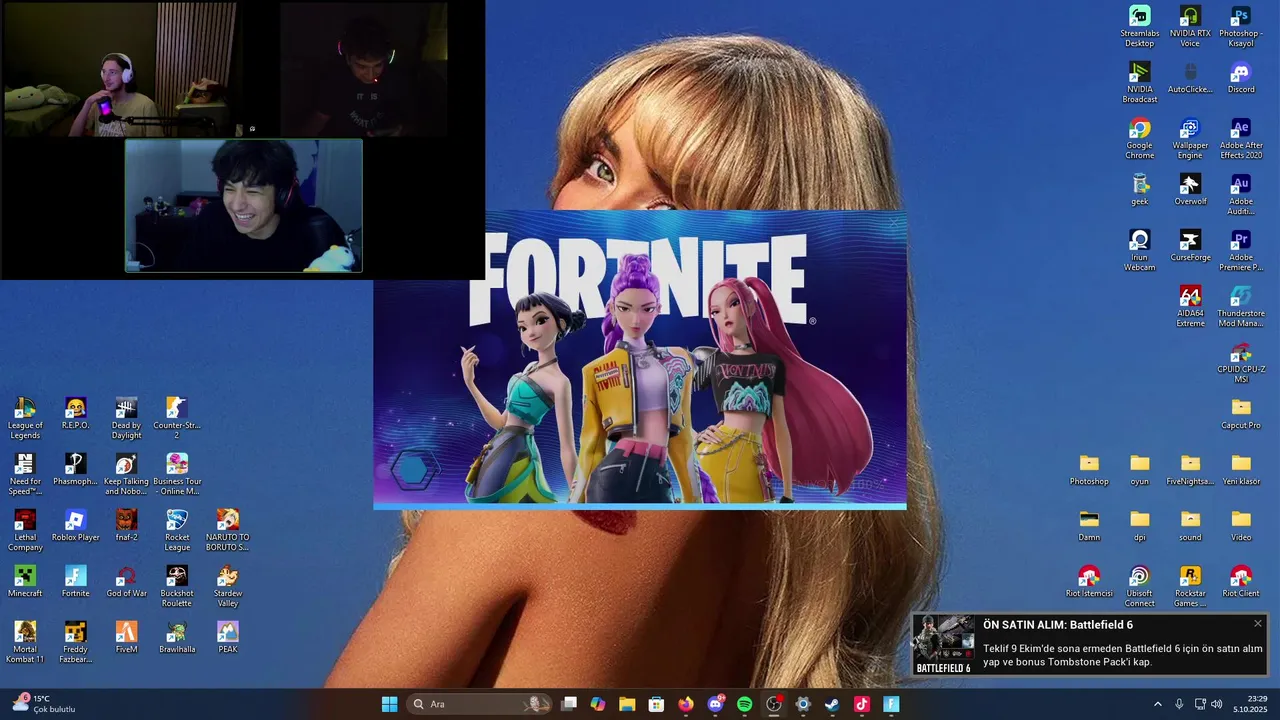Viewport: 1280px width, 720px height.
Task: Select the AIDA64 Extreme desktop icon
Action: 1190,306
